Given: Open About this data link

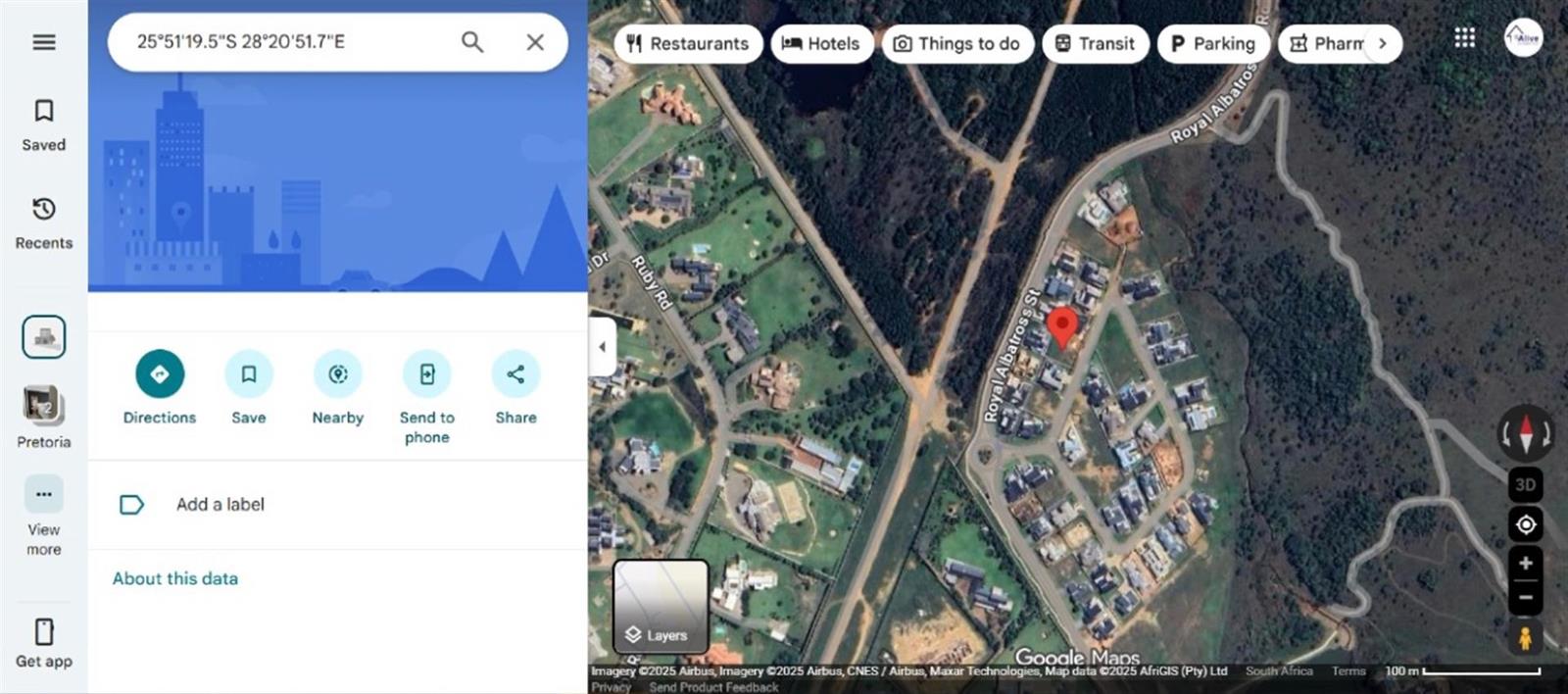Looking at the screenshot, I should coord(175,578).
